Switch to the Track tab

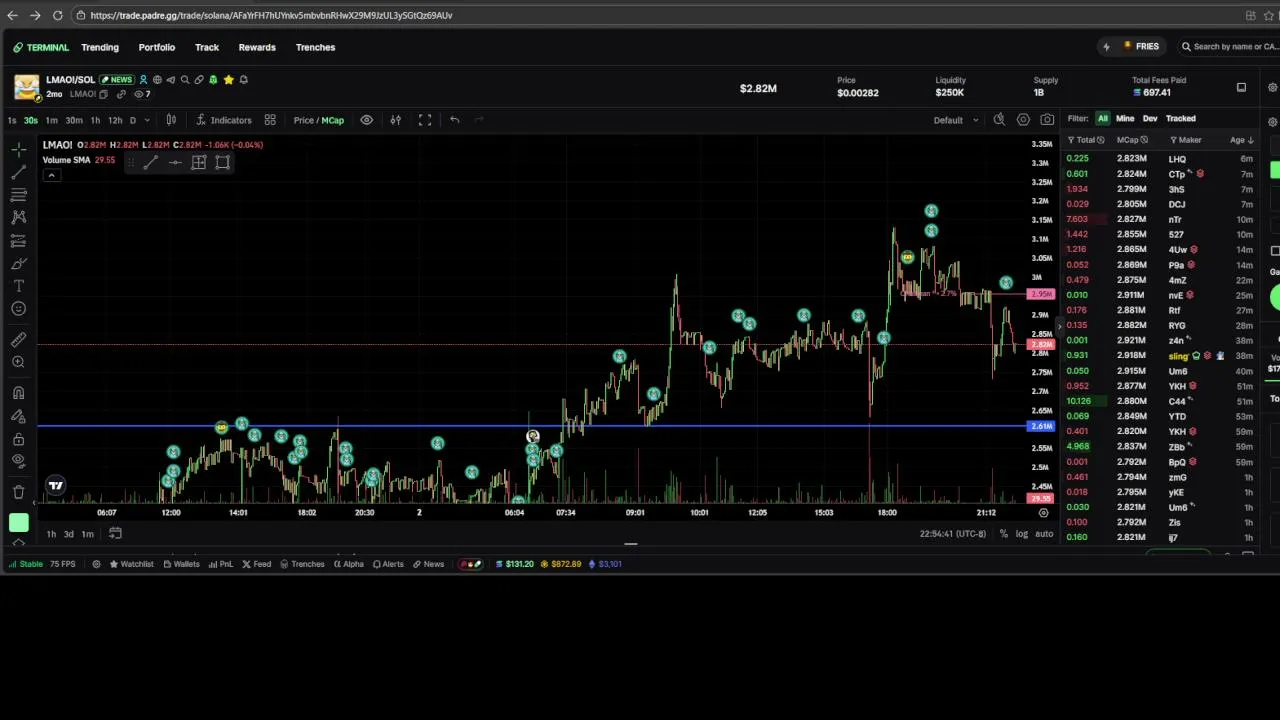(207, 47)
